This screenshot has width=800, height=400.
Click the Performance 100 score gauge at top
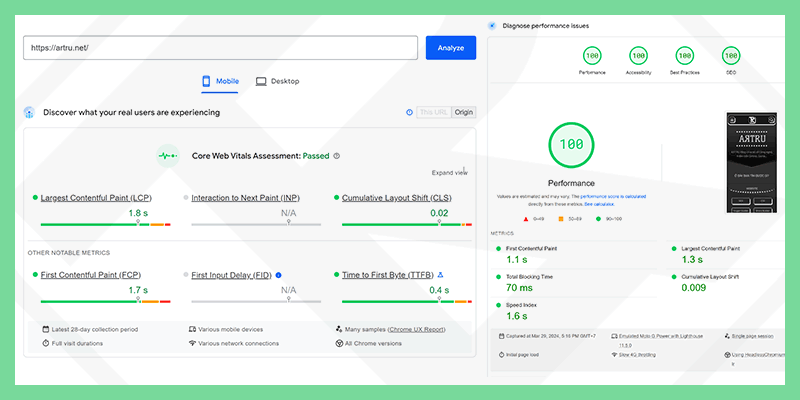coord(592,56)
